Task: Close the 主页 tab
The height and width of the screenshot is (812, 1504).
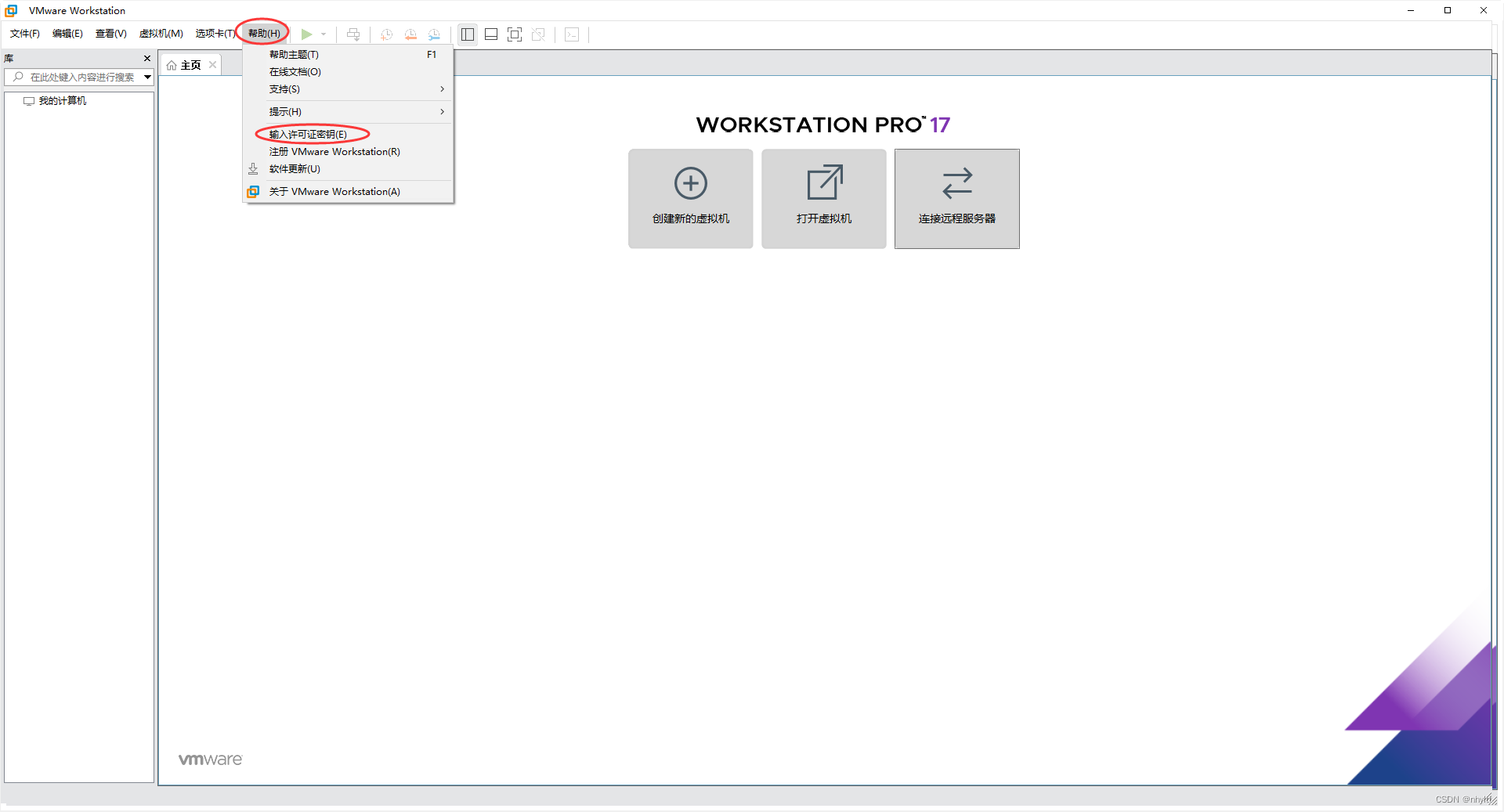Action: tap(212, 65)
